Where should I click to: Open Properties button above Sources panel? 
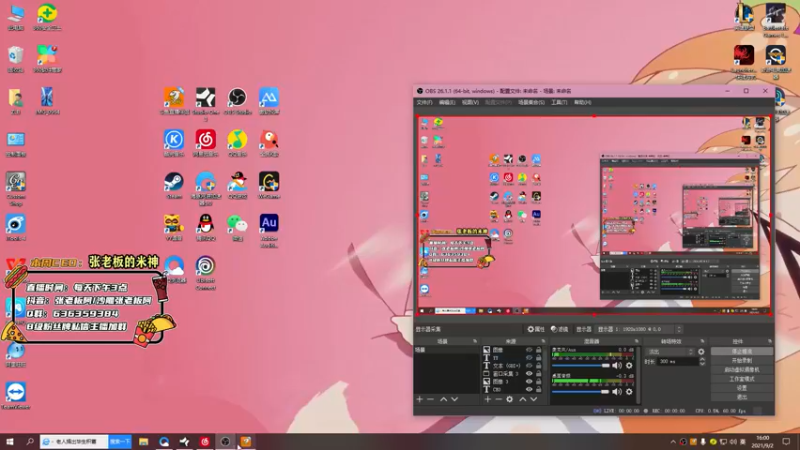[x=536, y=329]
